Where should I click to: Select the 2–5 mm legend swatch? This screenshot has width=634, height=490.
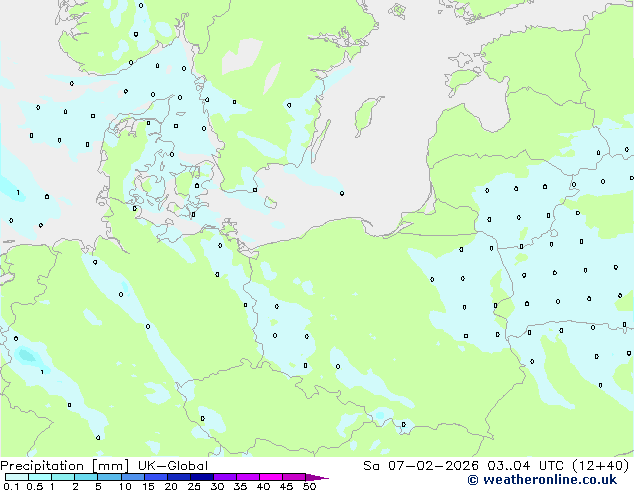click(86, 477)
